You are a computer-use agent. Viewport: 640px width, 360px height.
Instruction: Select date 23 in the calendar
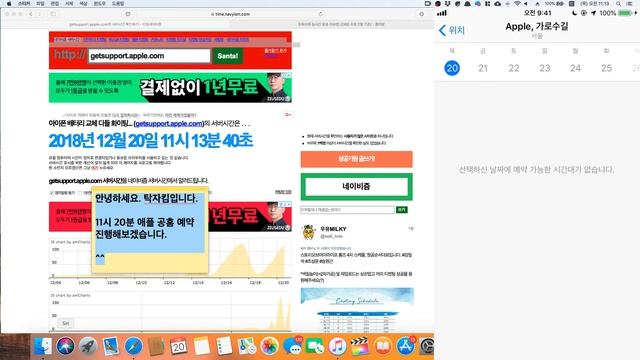(x=544, y=68)
